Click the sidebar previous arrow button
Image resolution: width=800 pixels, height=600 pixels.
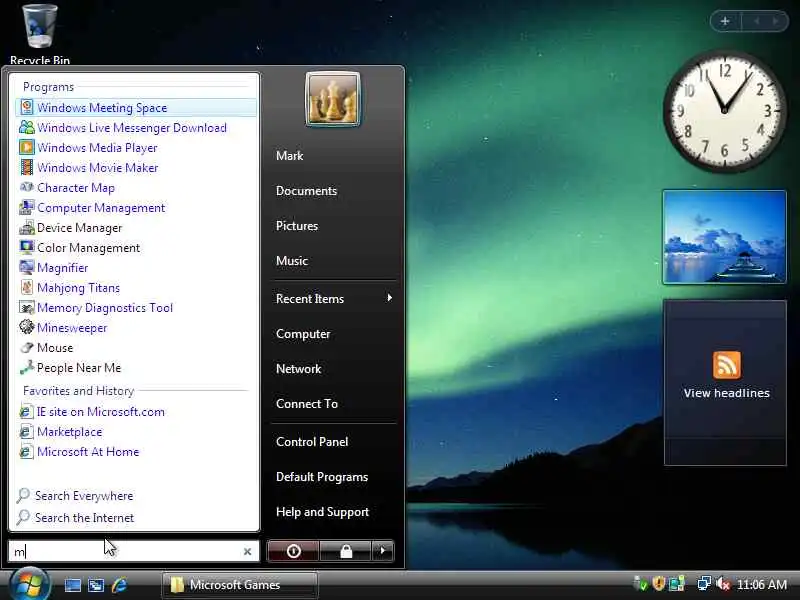point(756,21)
